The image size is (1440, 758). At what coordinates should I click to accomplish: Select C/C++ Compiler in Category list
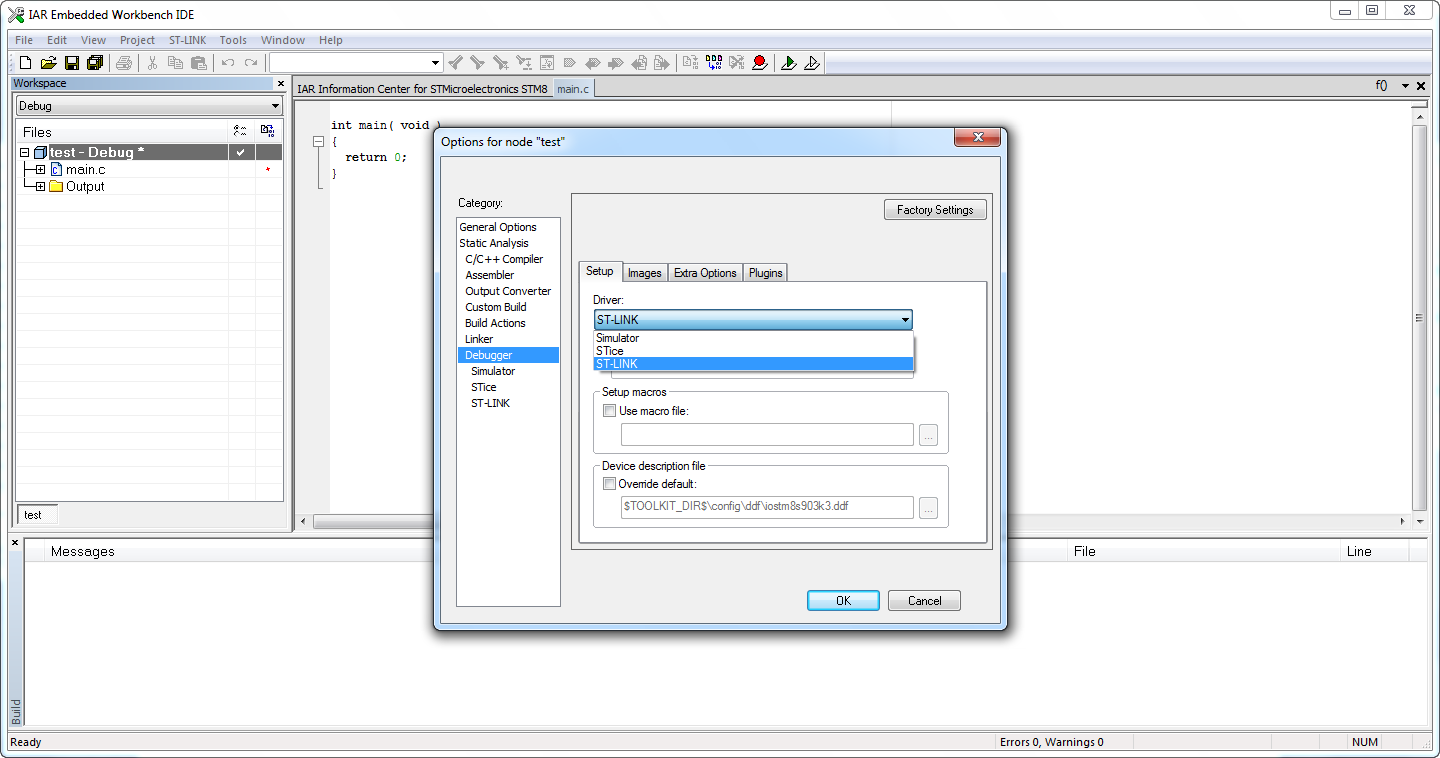(x=504, y=259)
